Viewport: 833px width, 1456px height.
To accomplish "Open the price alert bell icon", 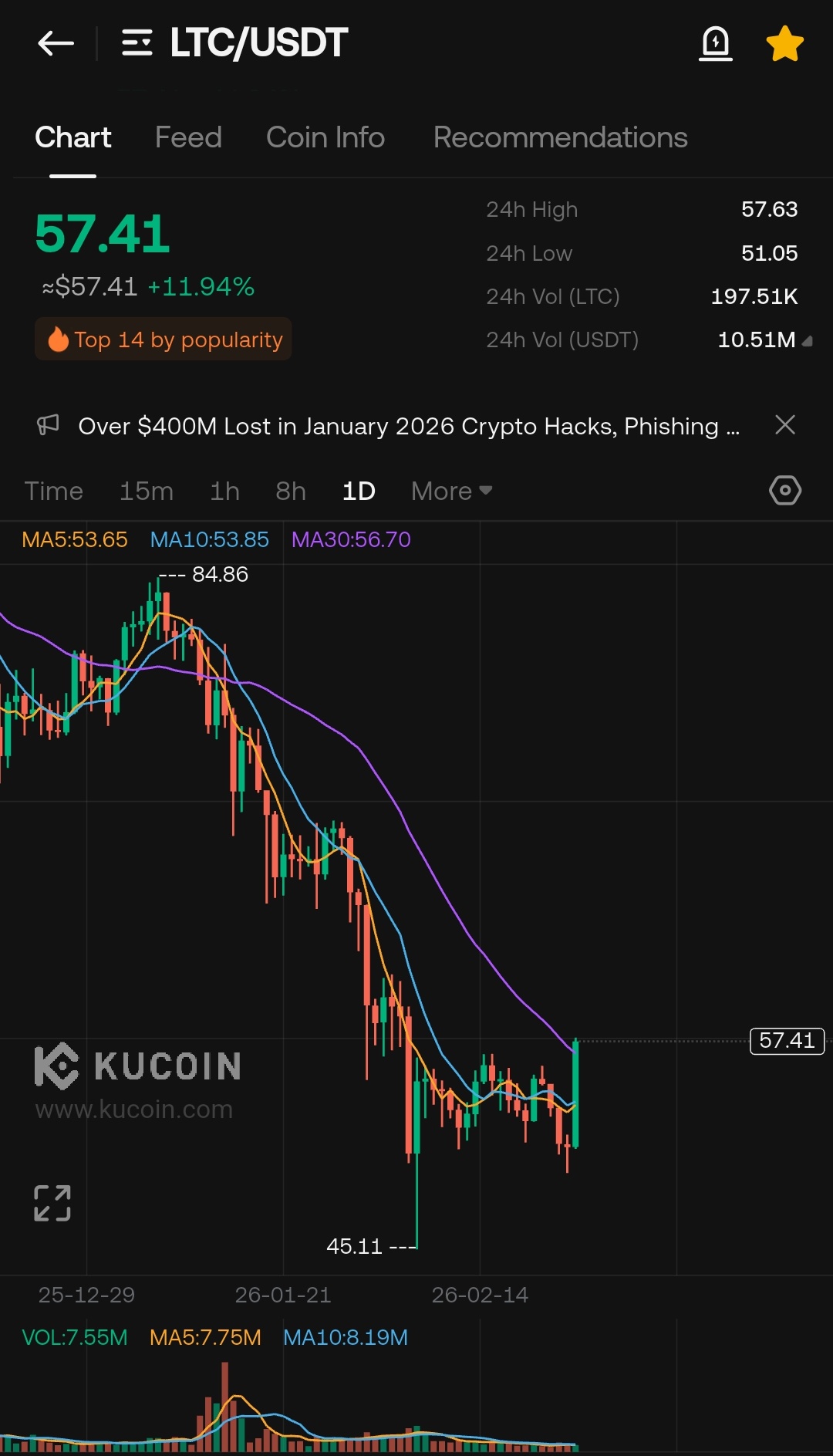I will coord(715,43).
